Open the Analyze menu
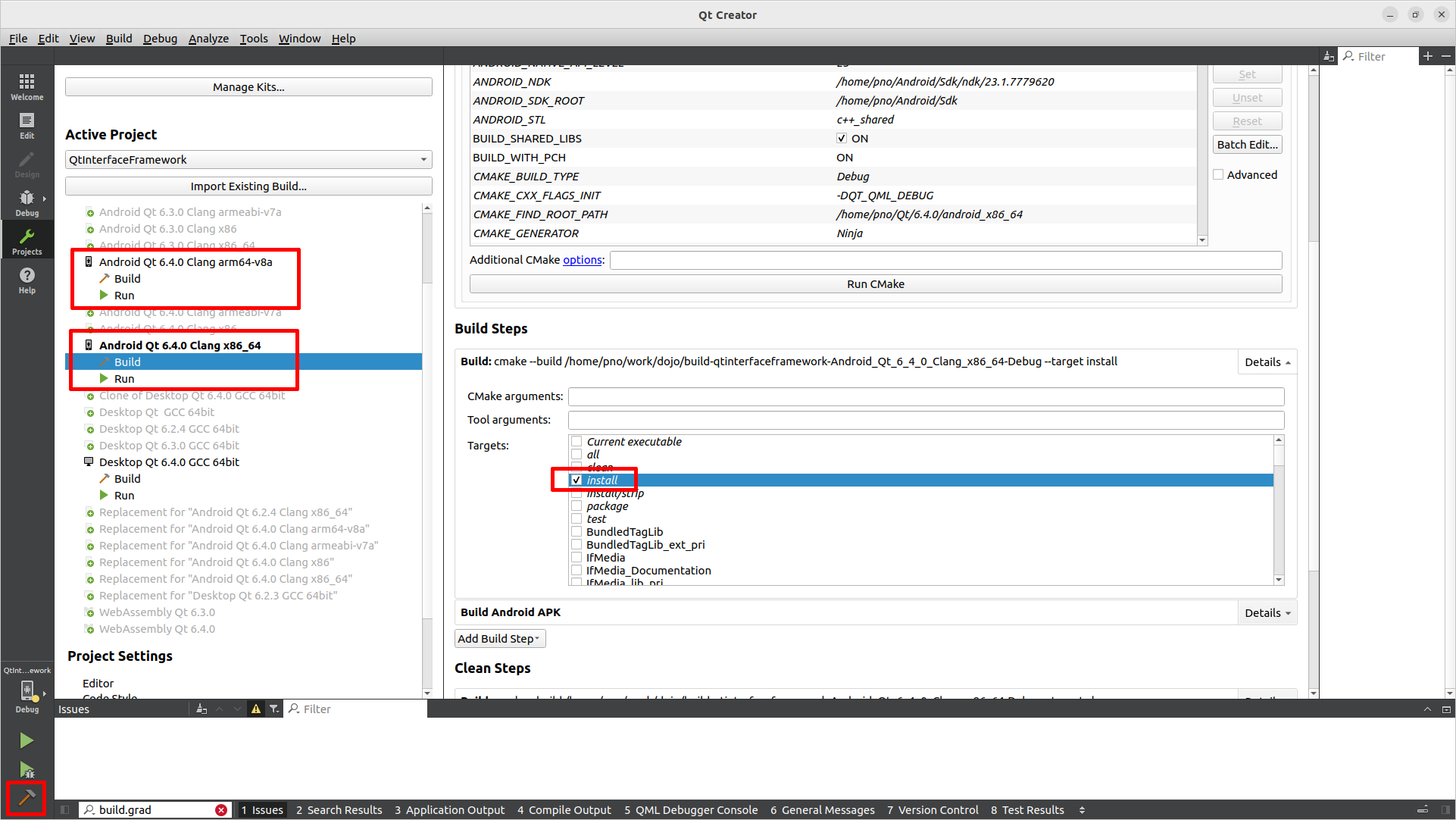This screenshot has width=1456, height=820. pyautogui.click(x=208, y=39)
